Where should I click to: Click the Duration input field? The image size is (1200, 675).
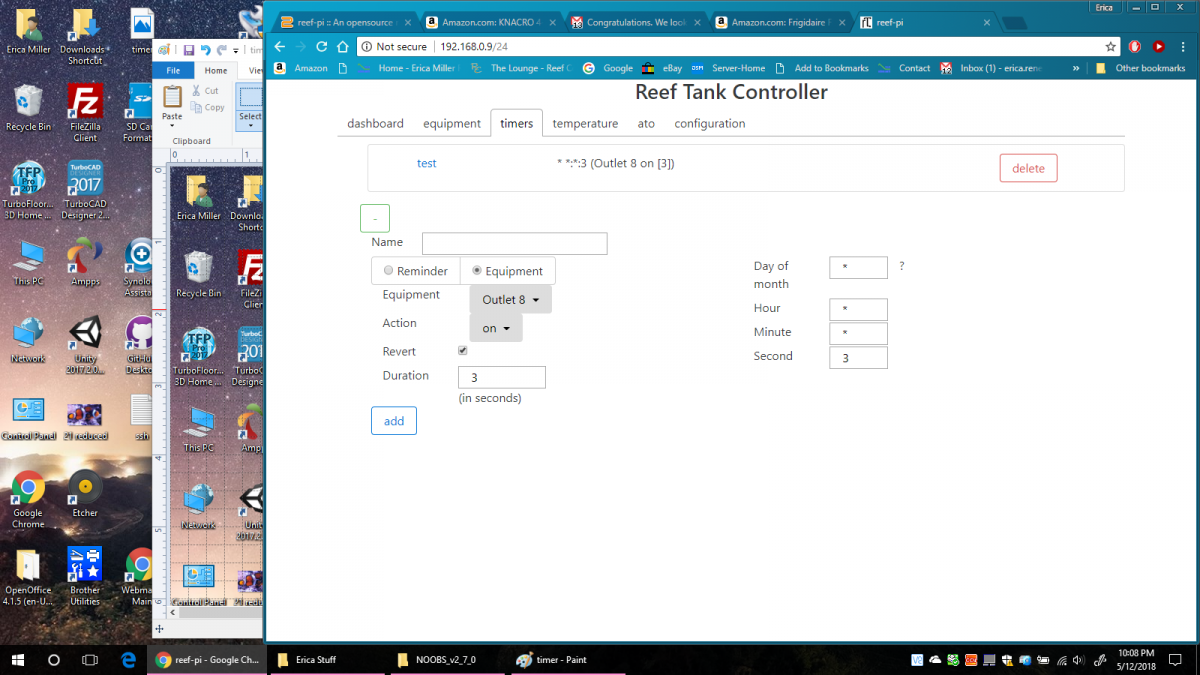501,377
